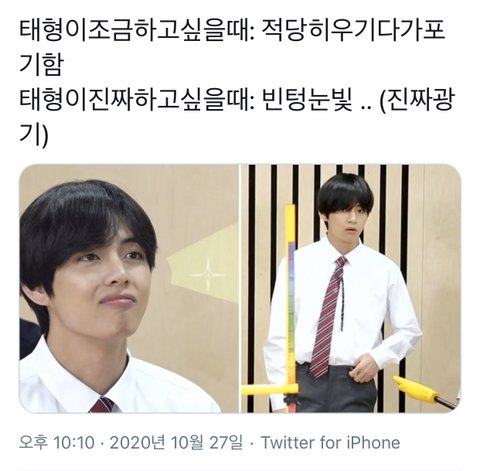The height and width of the screenshot is (471, 480).
Task: Click the Twitter for iPhone source link
Action: coord(330,443)
